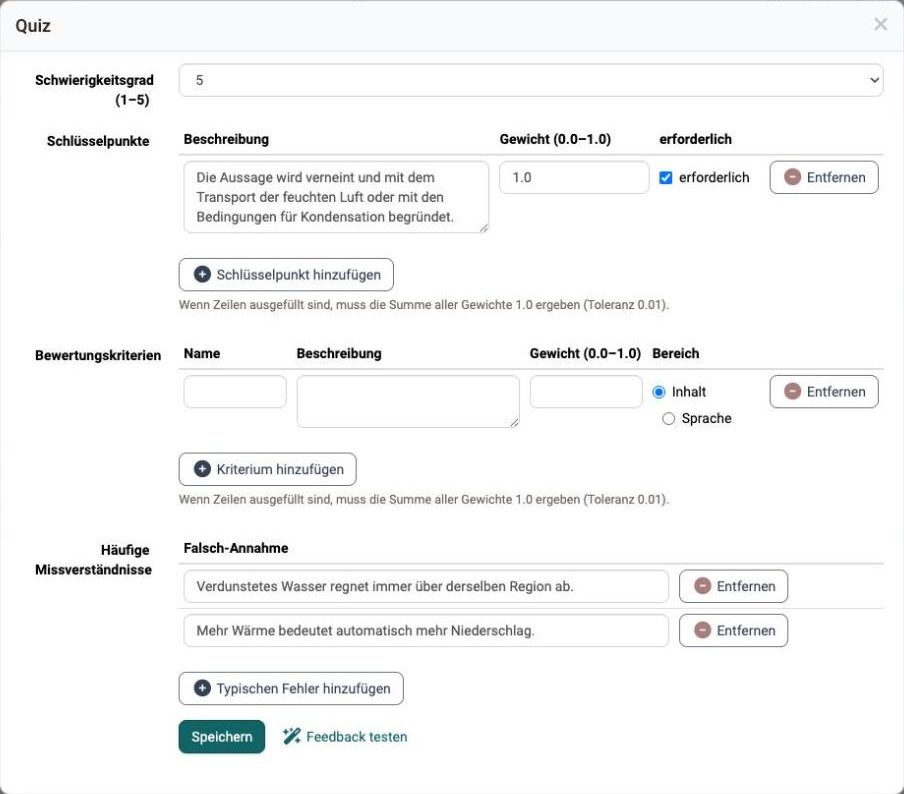Open the Schwierigkeitsgrad dropdown
Screen dimensions: 904x794
click(530, 80)
